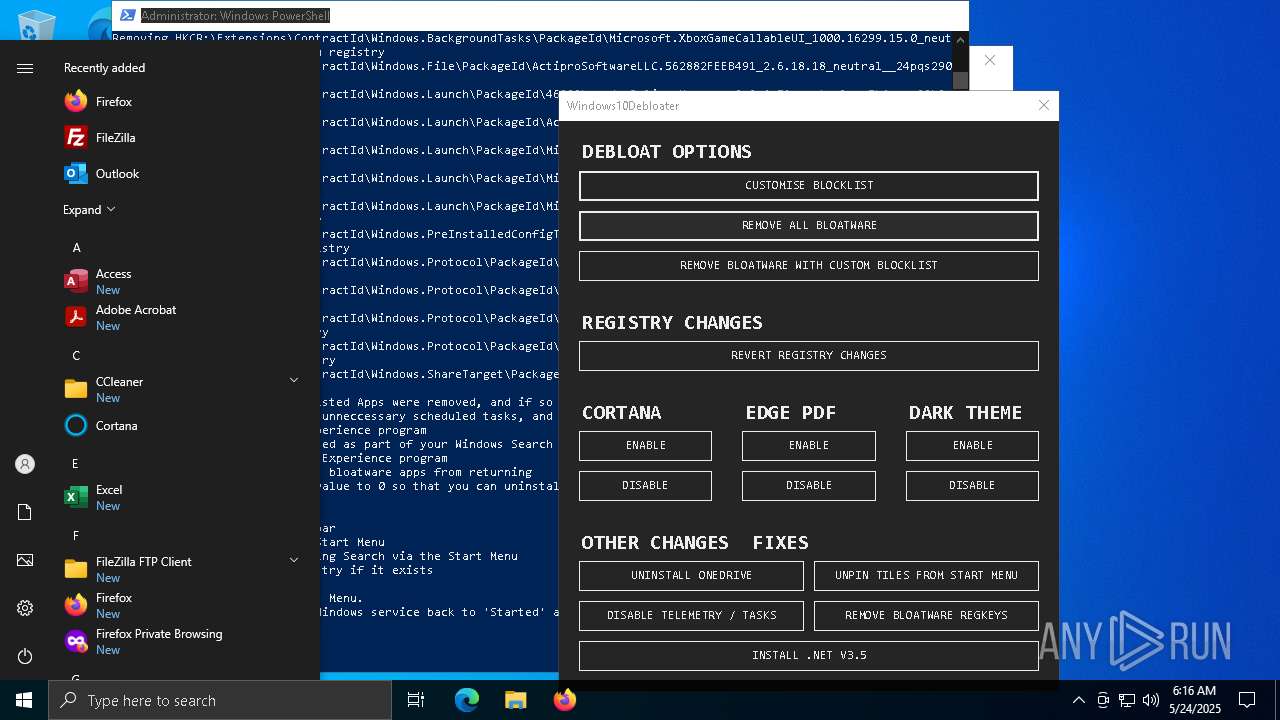Open the notification center icon
The width and height of the screenshot is (1280, 720).
1247,700
